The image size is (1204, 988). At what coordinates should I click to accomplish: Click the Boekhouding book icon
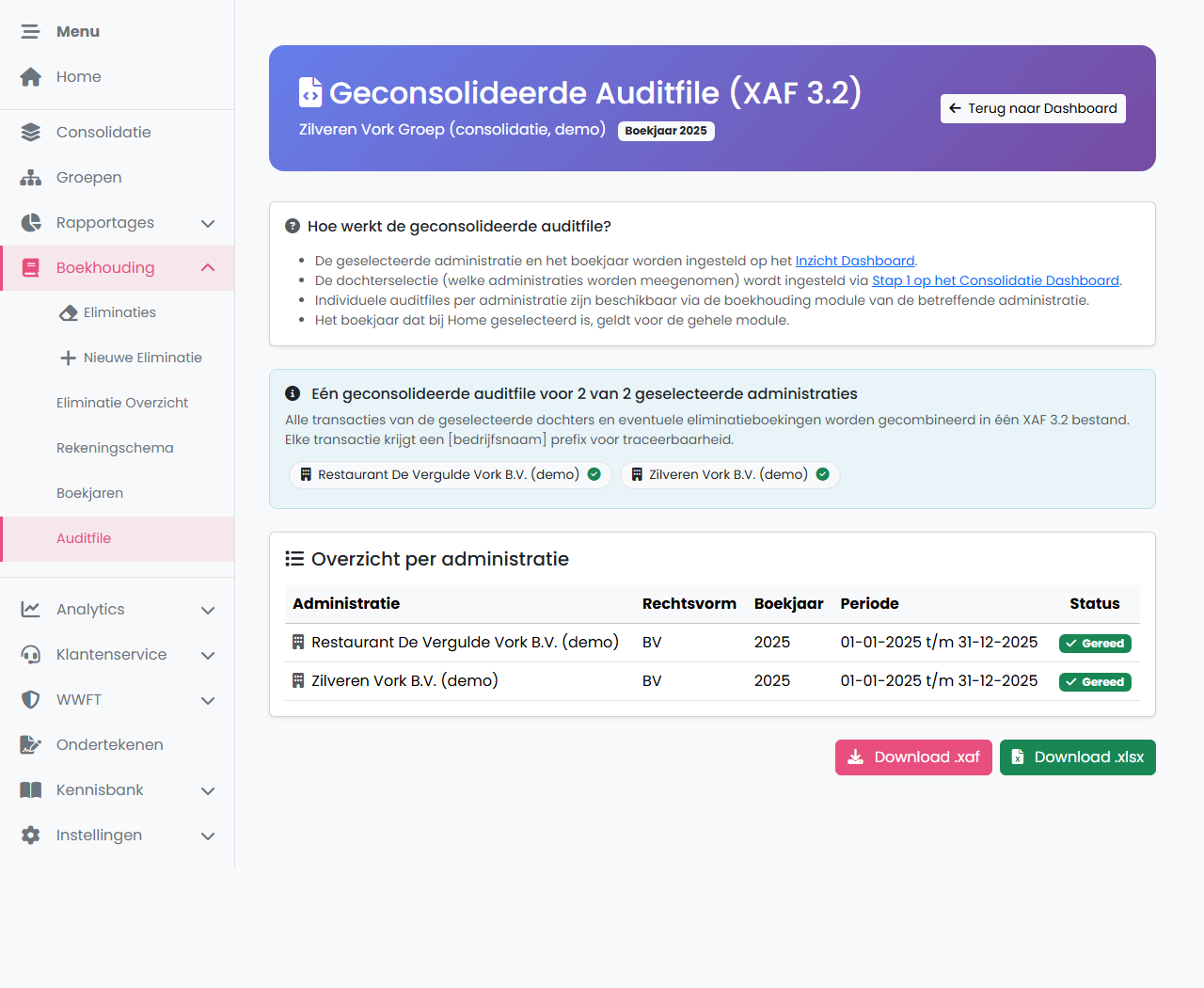pyautogui.click(x=31, y=268)
